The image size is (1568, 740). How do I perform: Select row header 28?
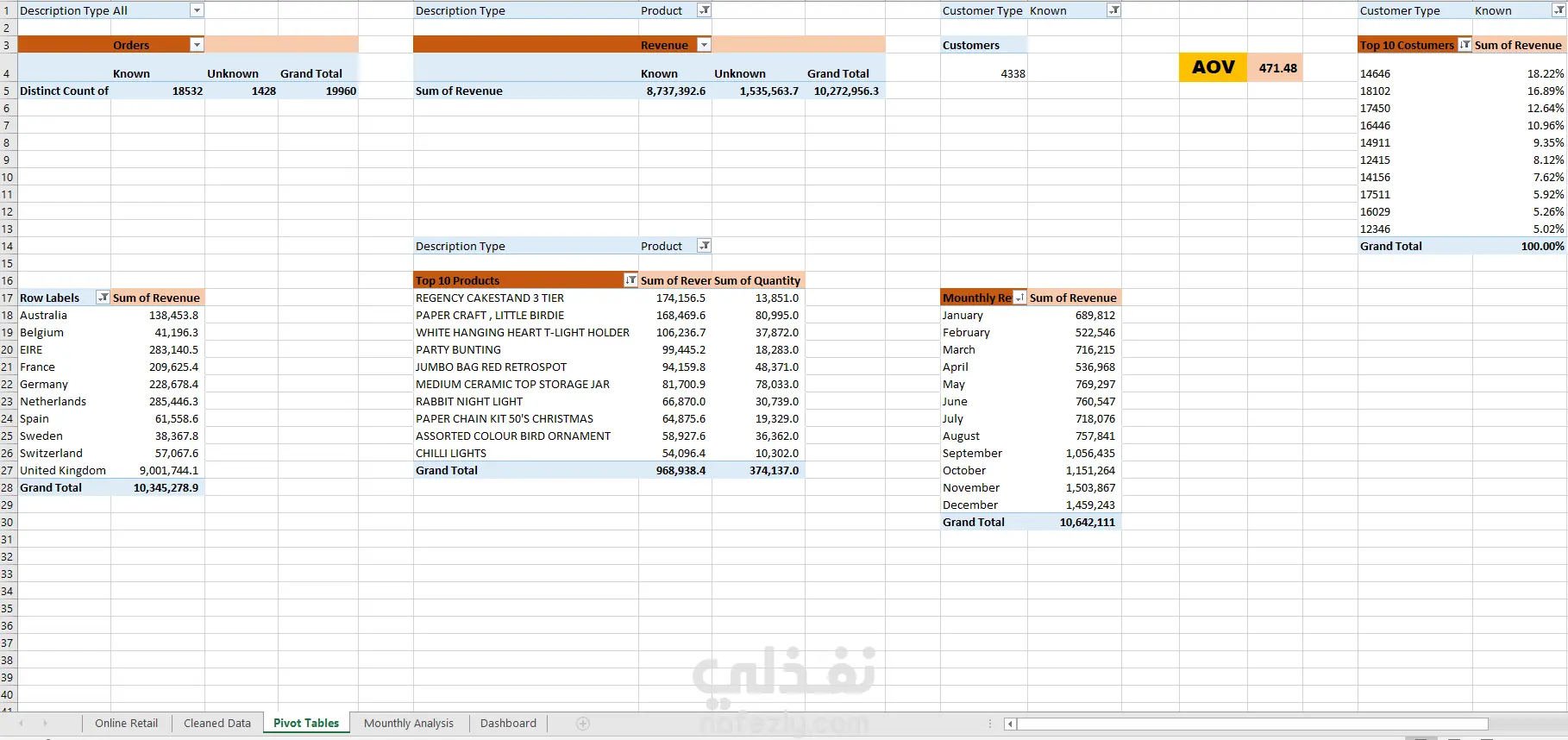[8, 487]
